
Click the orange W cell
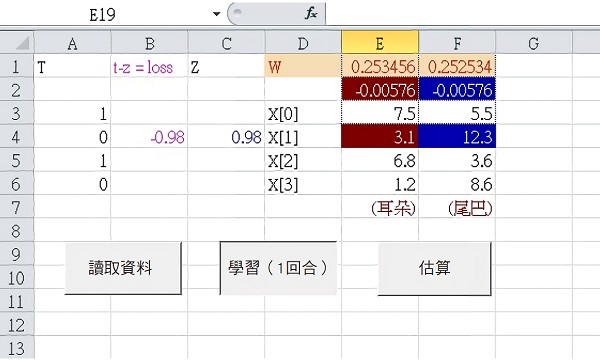tap(303, 66)
